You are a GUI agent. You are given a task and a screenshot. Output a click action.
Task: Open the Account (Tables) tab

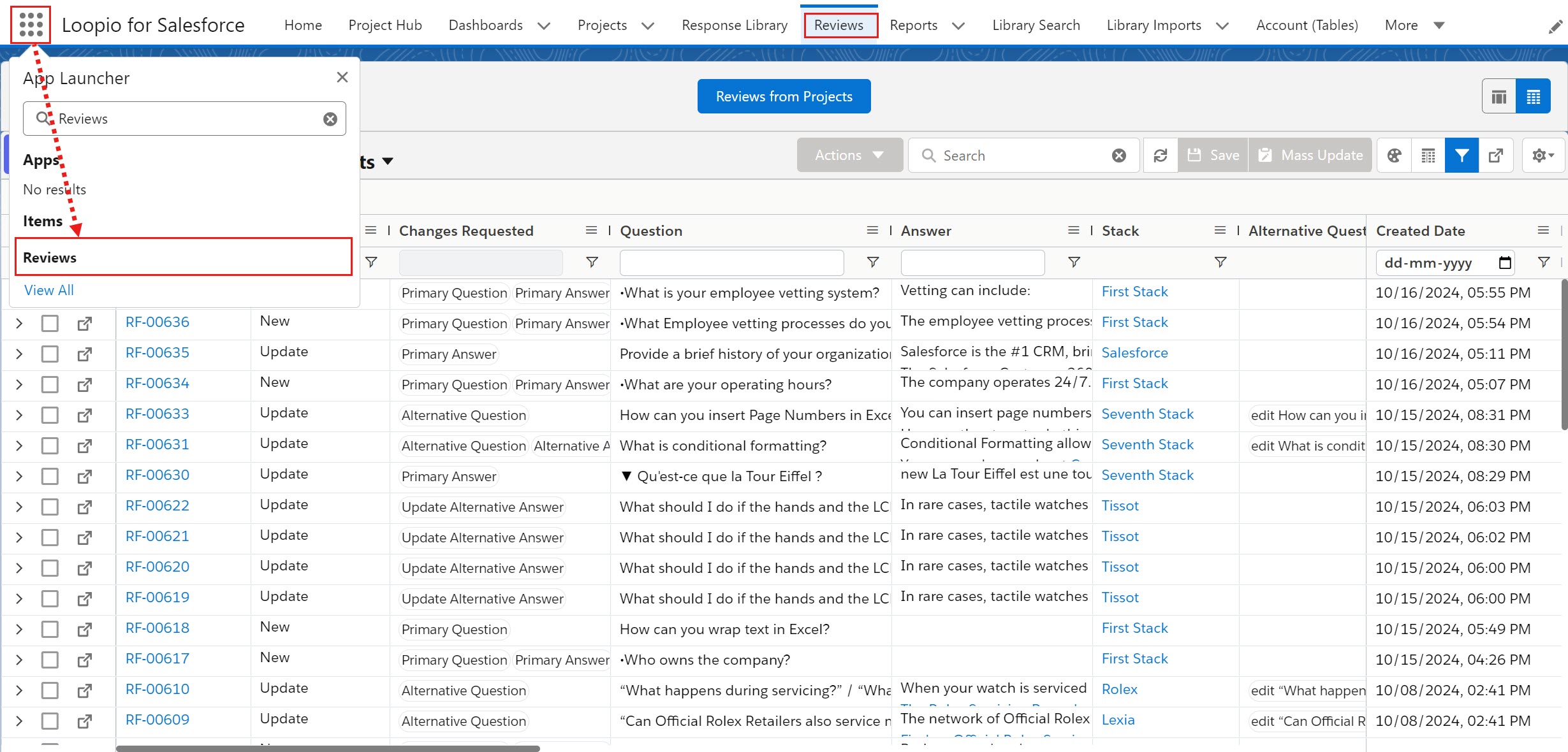(1307, 25)
